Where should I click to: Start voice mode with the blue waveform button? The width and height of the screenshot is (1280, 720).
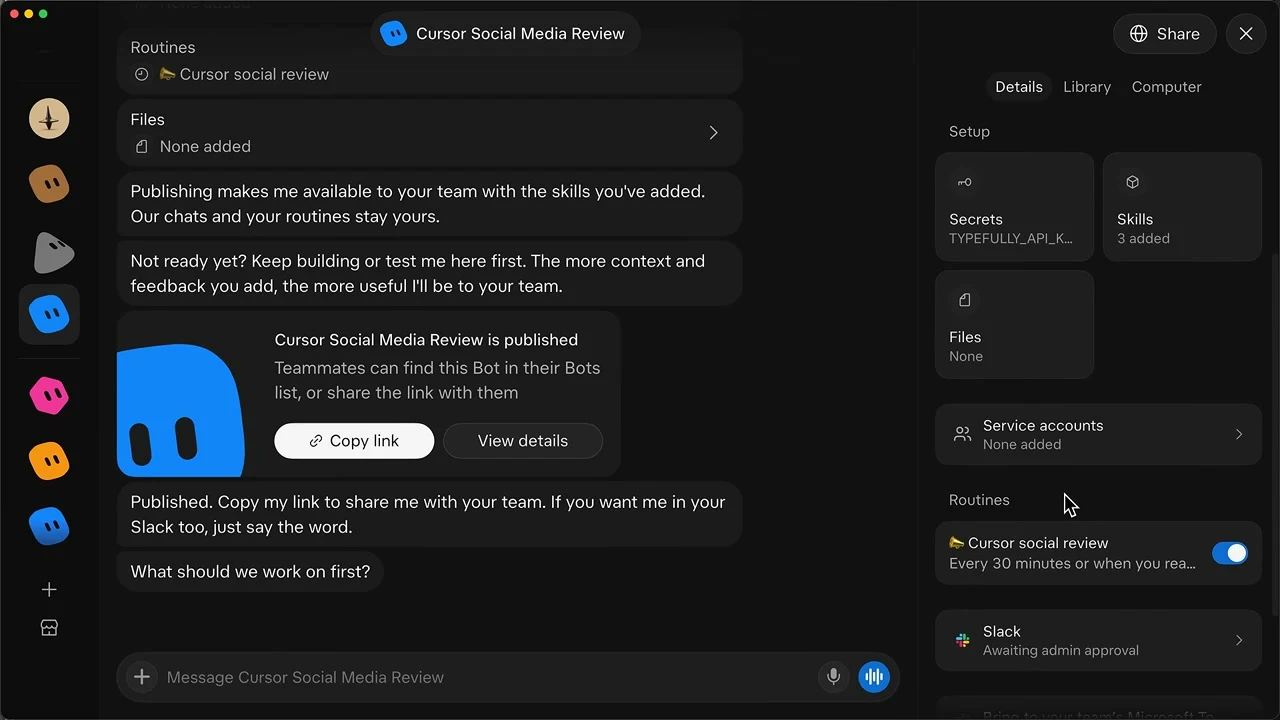pos(874,677)
